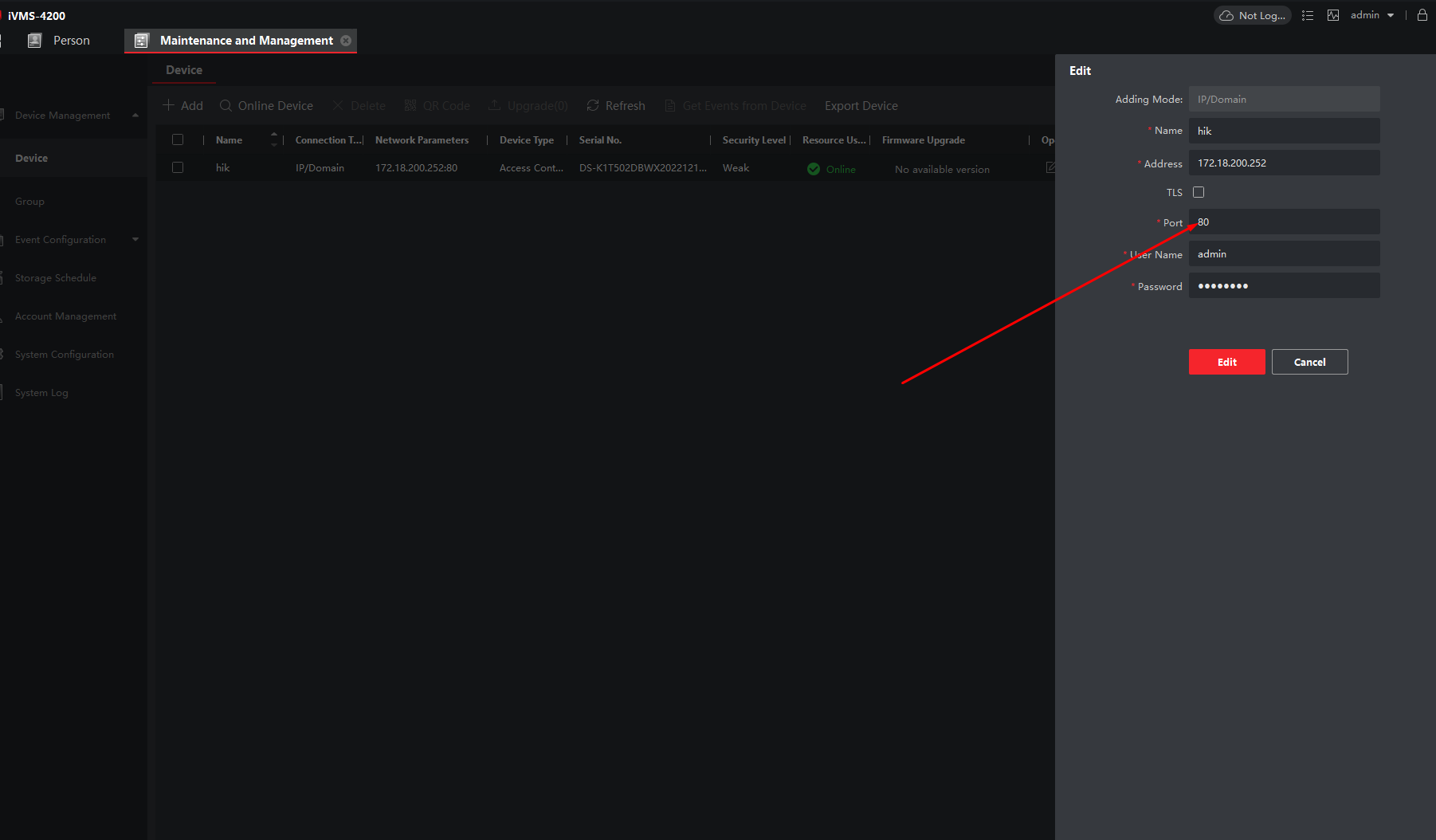Open the task list icon in the title bar
The image size is (1436, 840).
coord(1308,15)
